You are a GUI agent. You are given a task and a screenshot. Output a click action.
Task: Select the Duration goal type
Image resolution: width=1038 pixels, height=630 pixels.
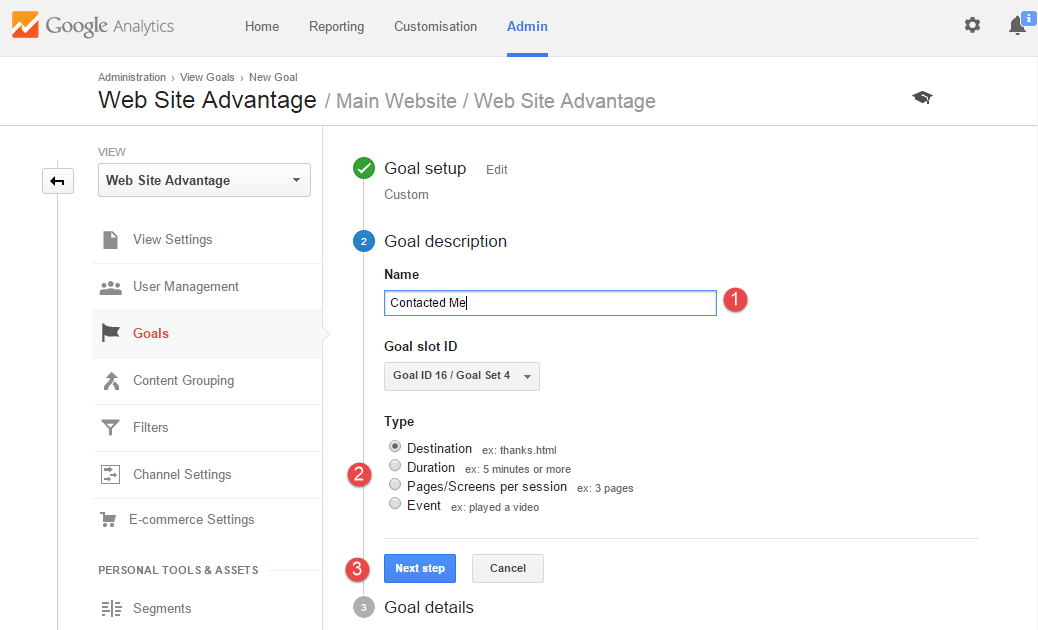pyautogui.click(x=395, y=465)
